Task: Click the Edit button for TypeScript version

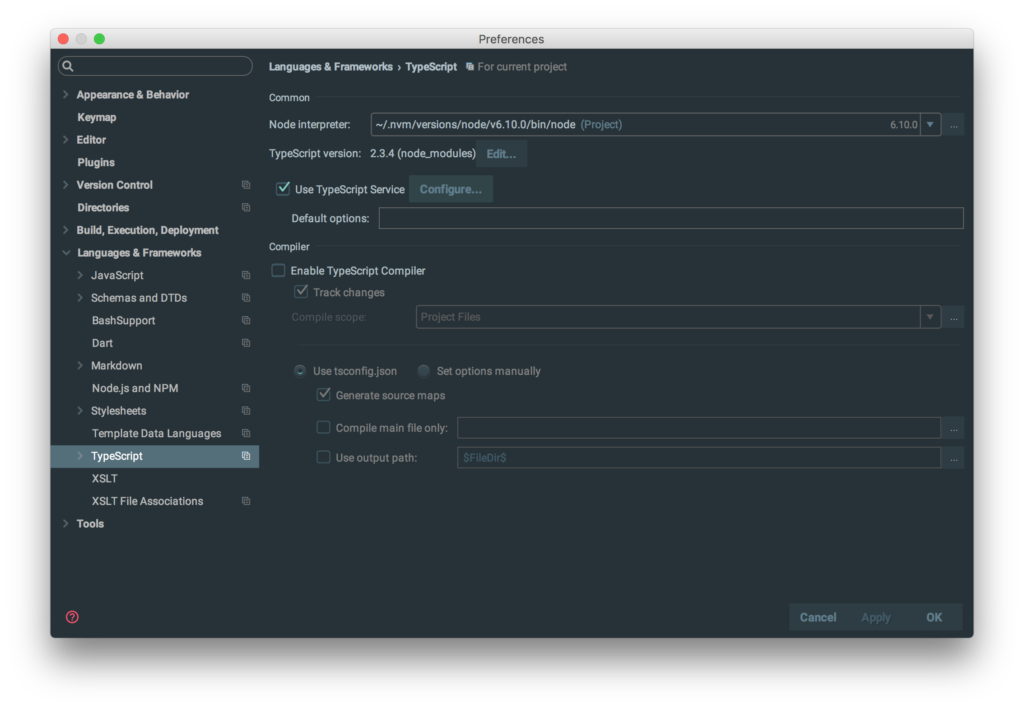Action: [x=500, y=153]
